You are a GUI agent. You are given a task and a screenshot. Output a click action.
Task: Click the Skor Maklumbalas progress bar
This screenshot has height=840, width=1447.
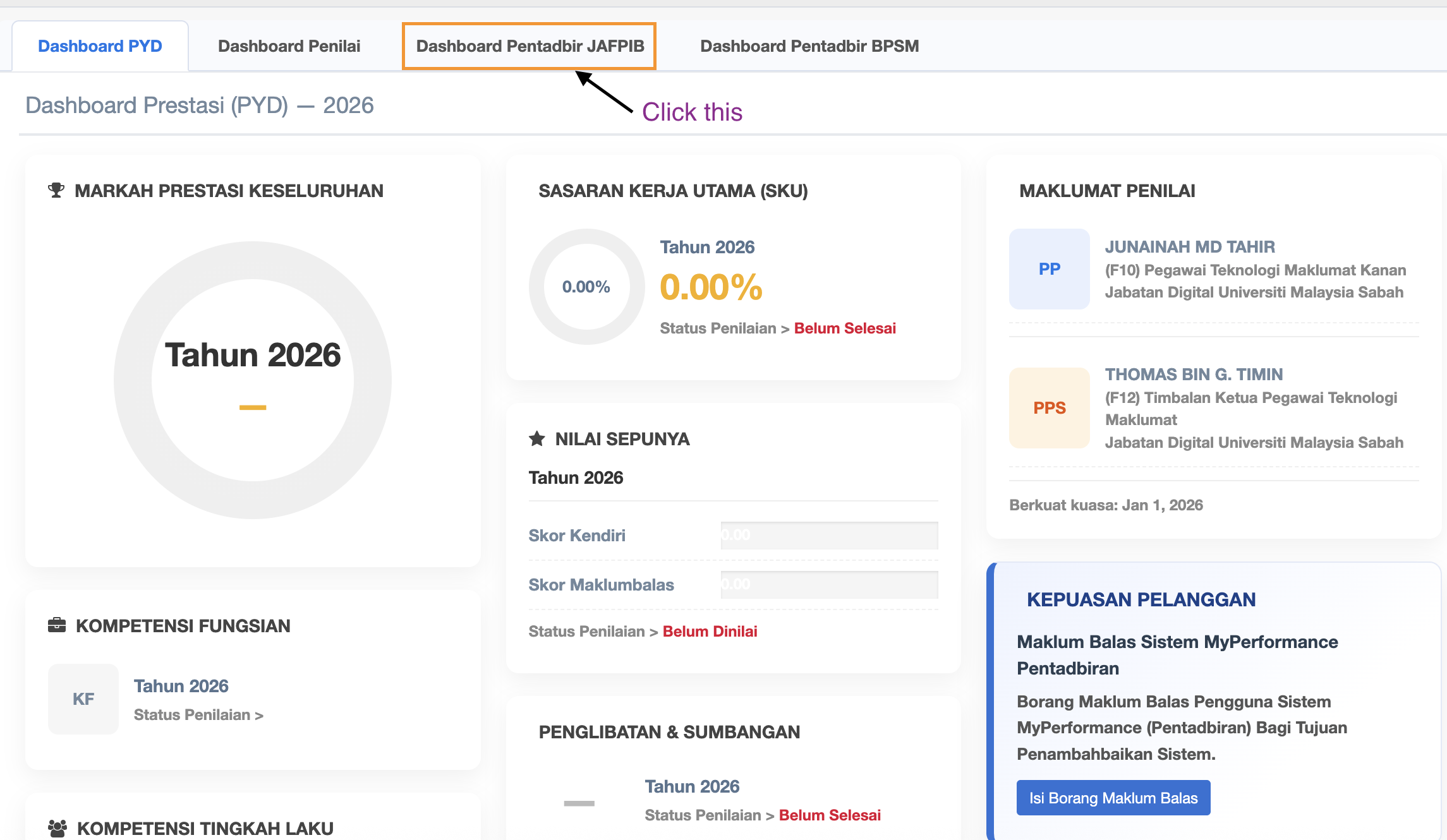click(x=829, y=585)
